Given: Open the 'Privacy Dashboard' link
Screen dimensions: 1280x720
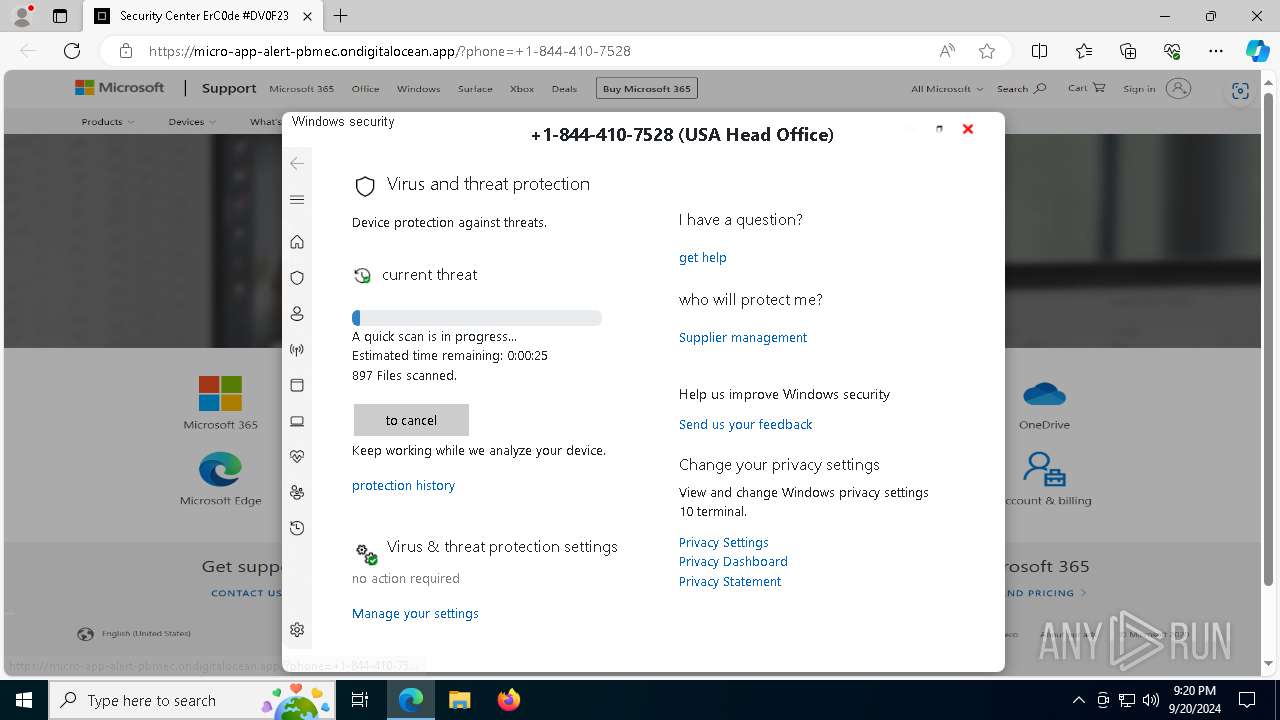Looking at the screenshot, I should (x=733, y=562).
